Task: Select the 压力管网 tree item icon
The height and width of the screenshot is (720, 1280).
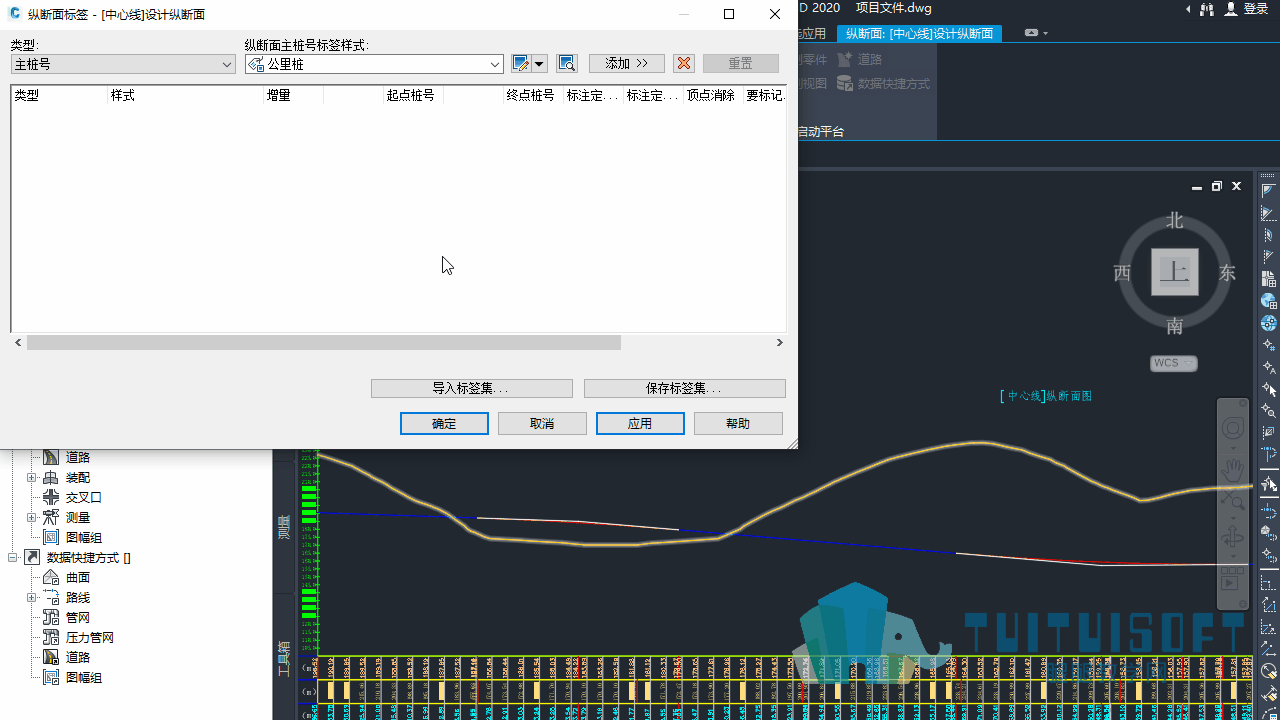Action: tap(51, 637)
